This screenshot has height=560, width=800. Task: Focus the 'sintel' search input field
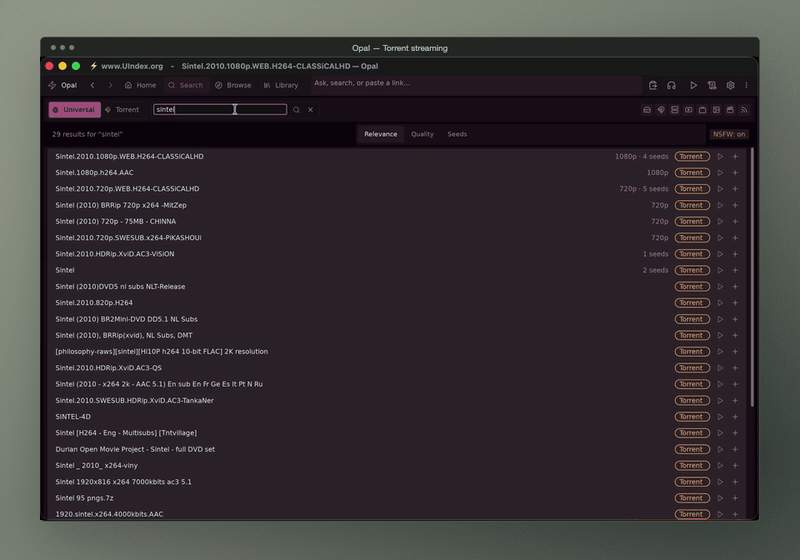click(220, 110)
